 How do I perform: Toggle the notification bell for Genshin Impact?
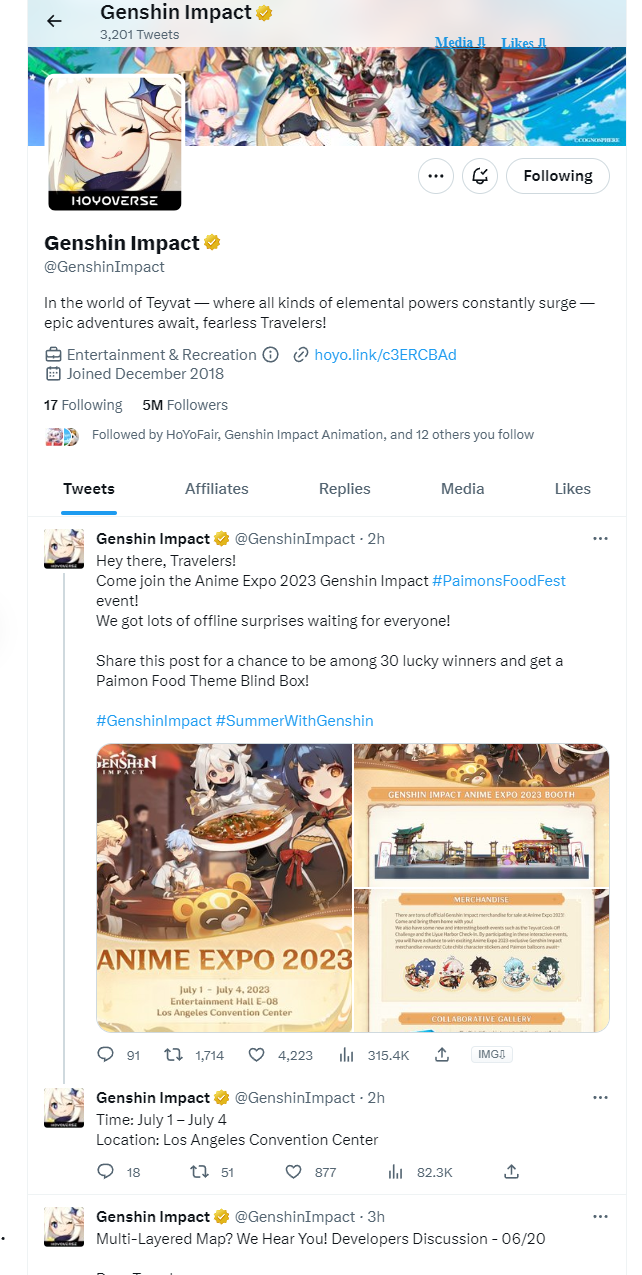click(480, 176)
